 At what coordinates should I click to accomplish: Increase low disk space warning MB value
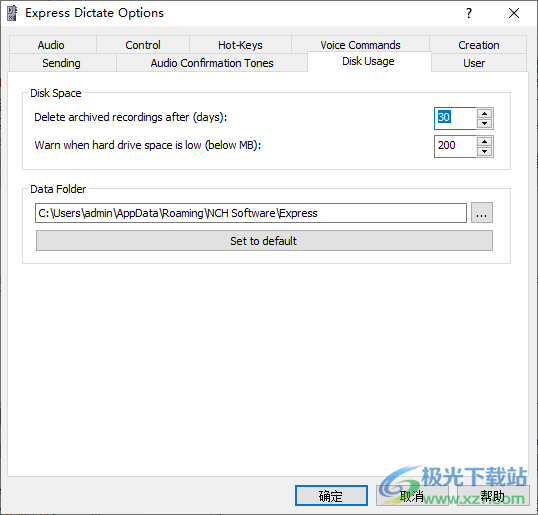(484, 141)
